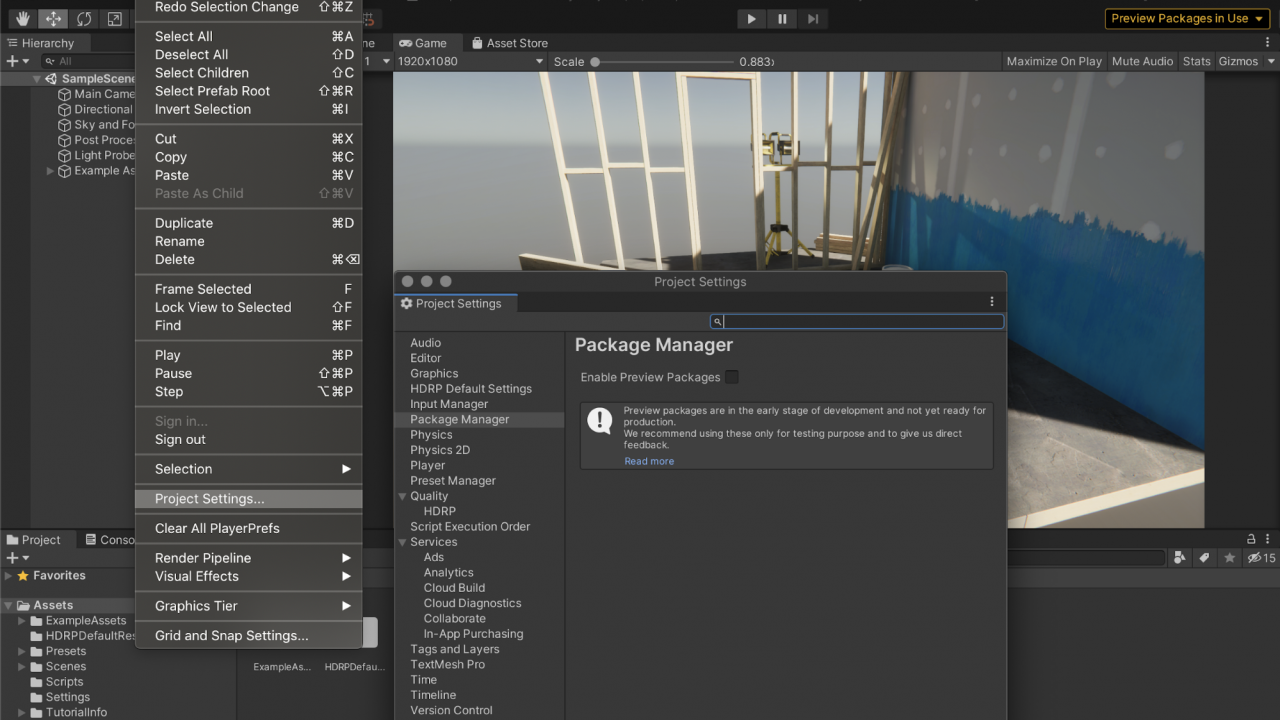Toggle the Stats overlay
Screen dimensions: 1280x720
pyautogui.click(x=1196, y=61)
